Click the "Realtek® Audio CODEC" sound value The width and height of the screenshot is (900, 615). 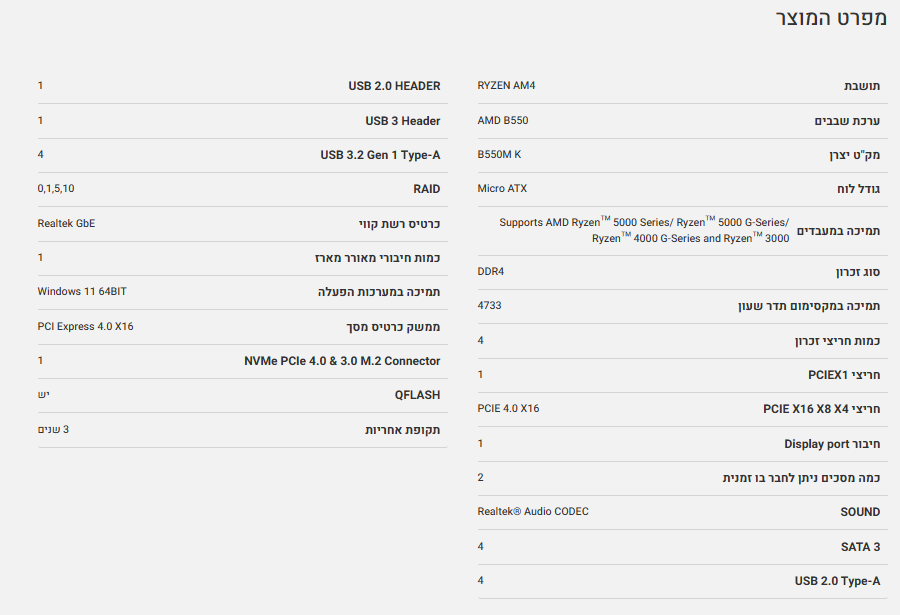pos(533,511)
